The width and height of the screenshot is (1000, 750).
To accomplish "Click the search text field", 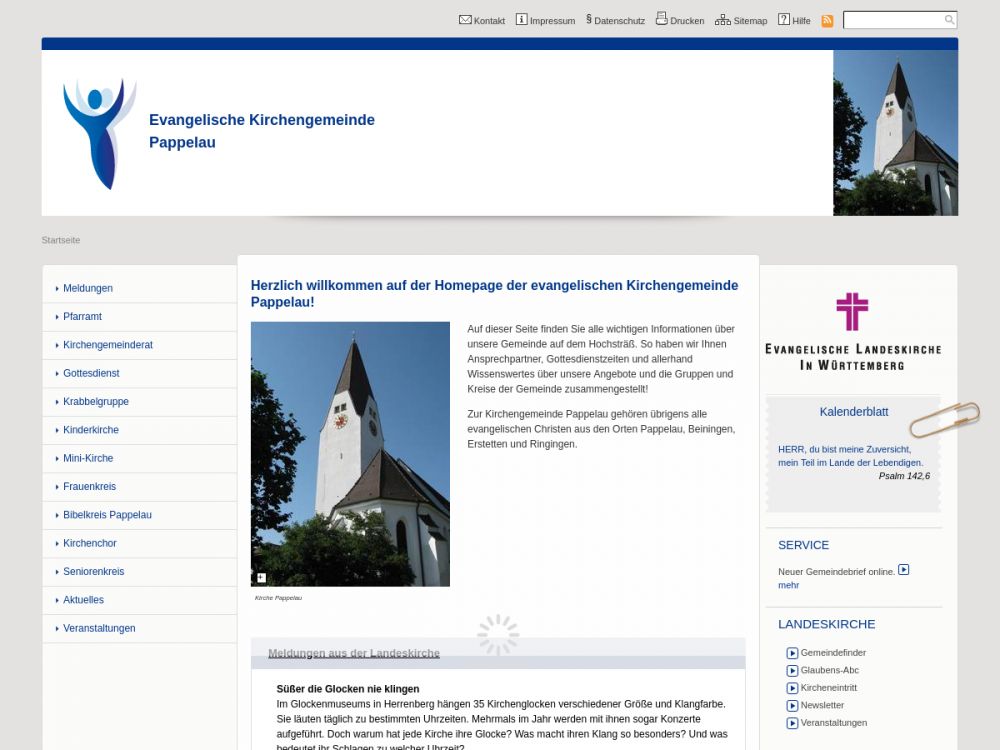I will coord(892,20).
